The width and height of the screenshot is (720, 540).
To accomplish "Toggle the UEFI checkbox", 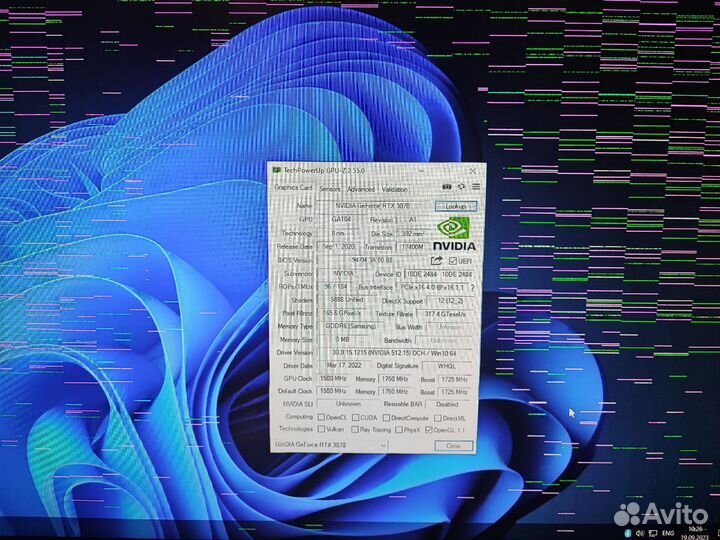I will coord(453,261).
